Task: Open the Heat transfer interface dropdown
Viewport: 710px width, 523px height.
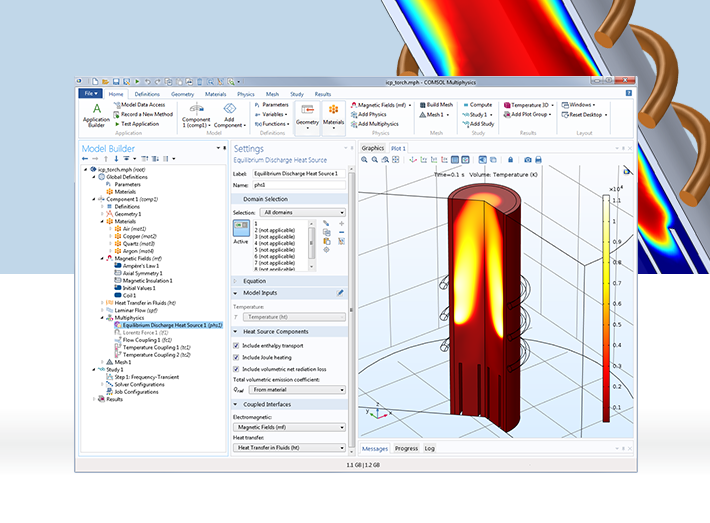Action: [x=289, y=448]
